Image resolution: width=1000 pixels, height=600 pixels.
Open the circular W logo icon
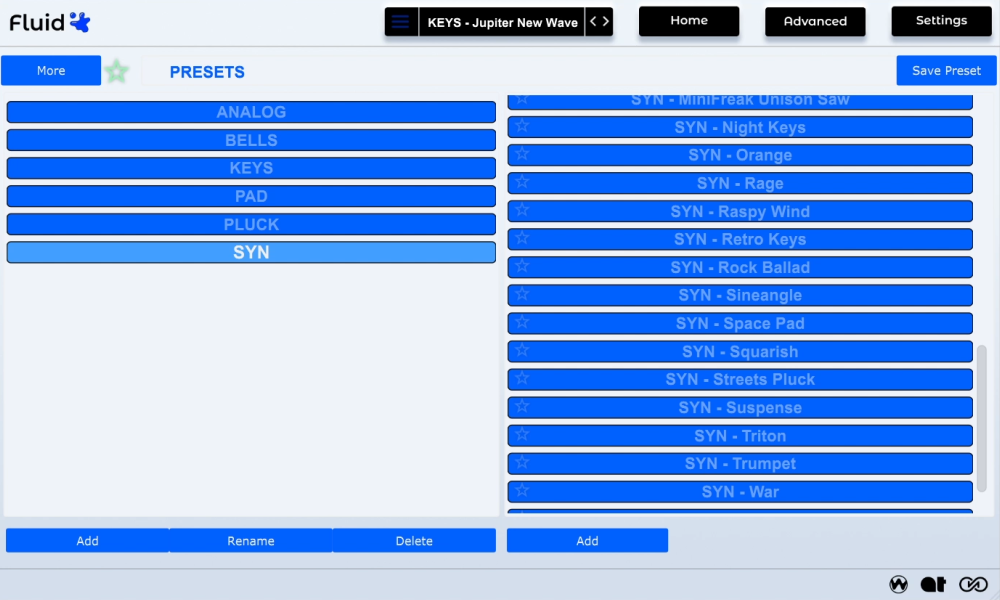click(x=899, y=584)
